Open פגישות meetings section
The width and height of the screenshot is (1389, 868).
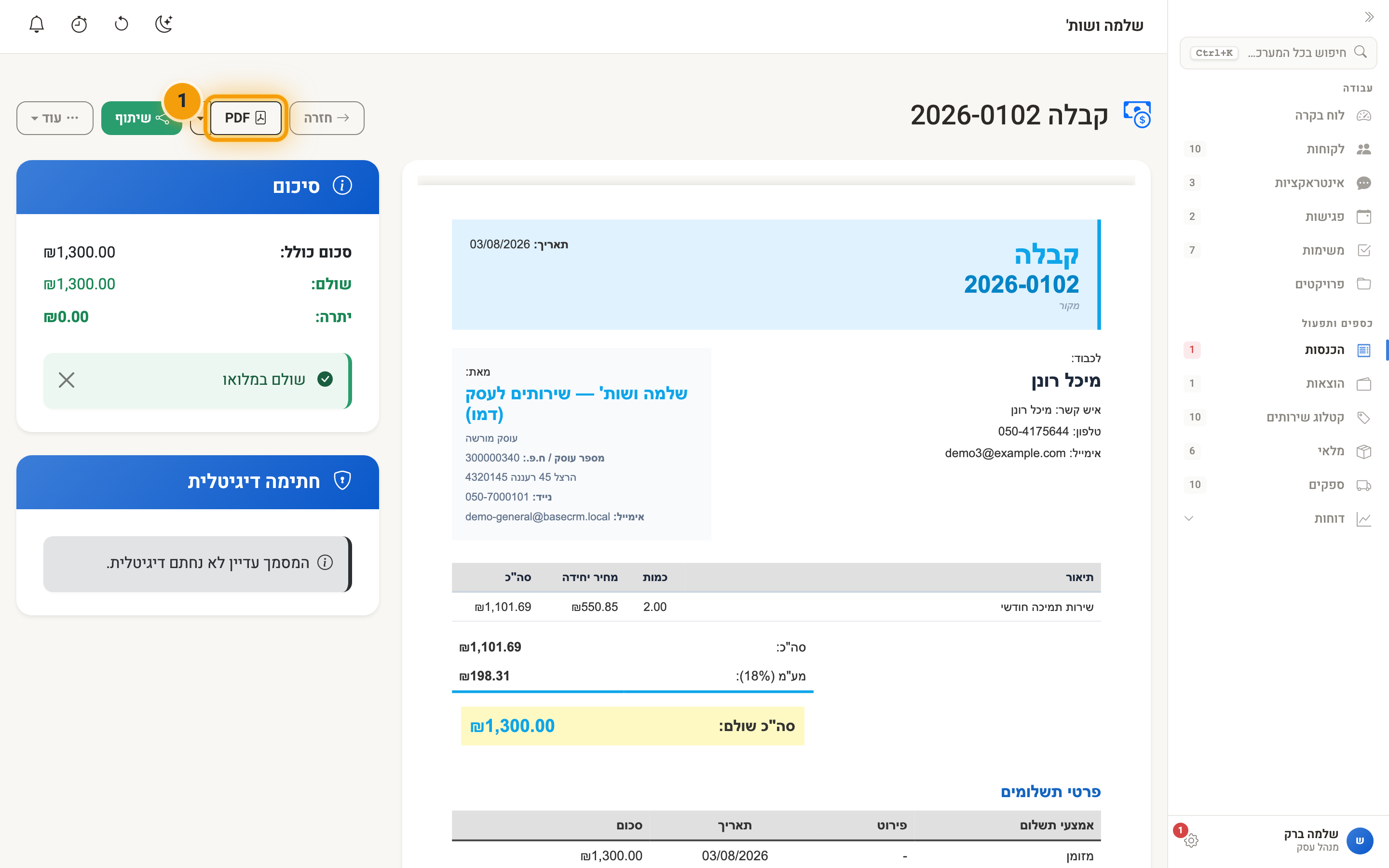(x=1278, y=217)
